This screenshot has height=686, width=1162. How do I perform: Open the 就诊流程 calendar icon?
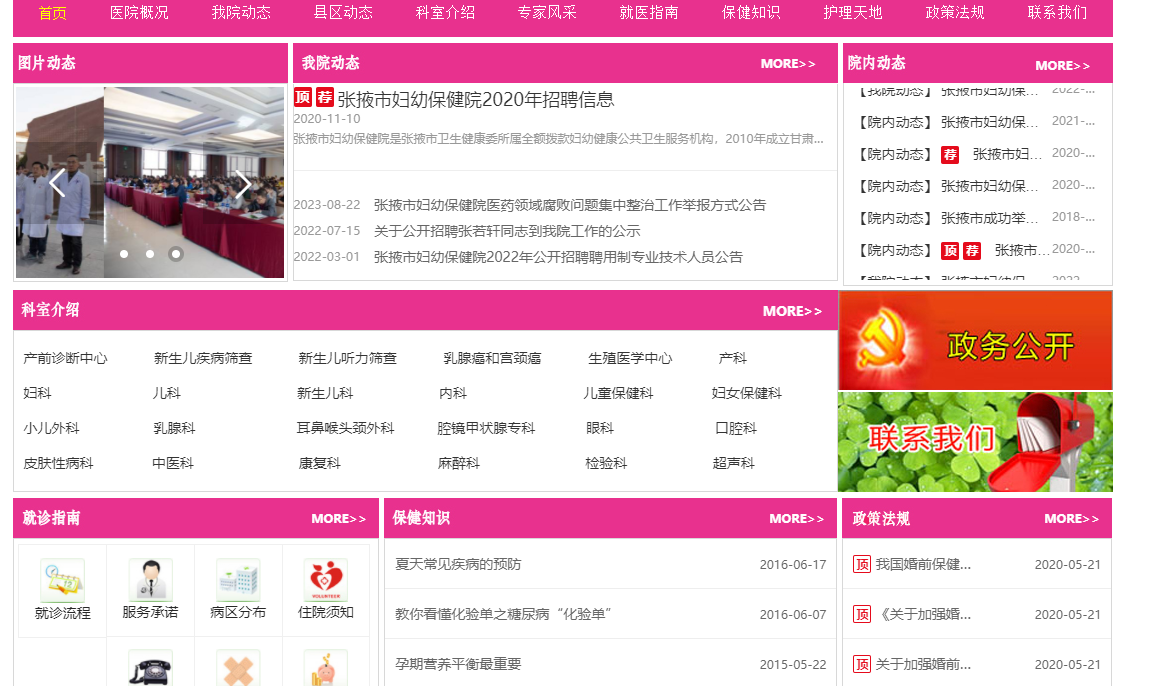62,580
